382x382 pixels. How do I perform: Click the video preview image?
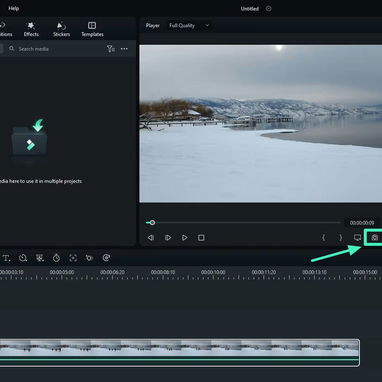261,124
